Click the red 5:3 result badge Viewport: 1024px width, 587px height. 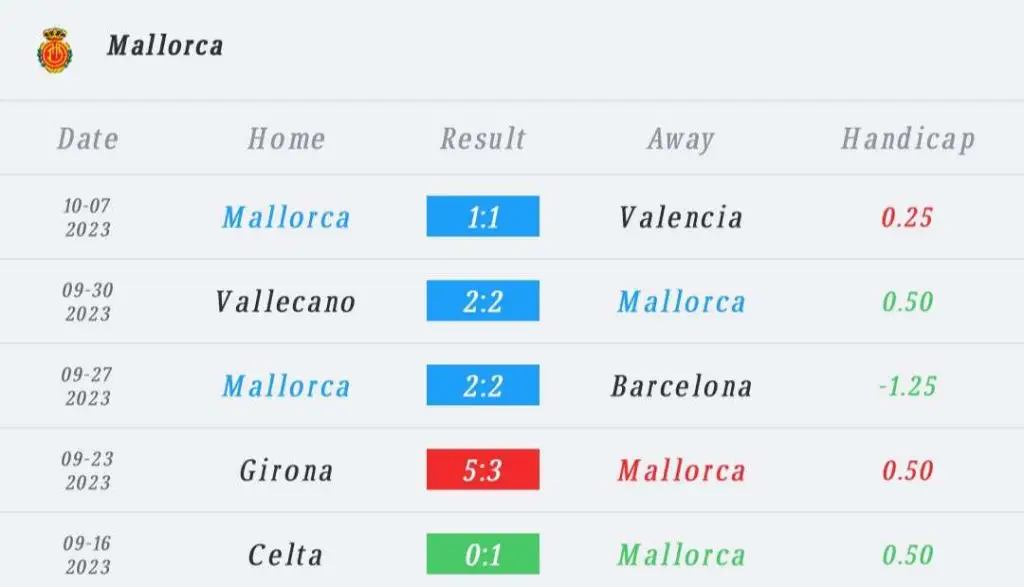tap(483, 469)
